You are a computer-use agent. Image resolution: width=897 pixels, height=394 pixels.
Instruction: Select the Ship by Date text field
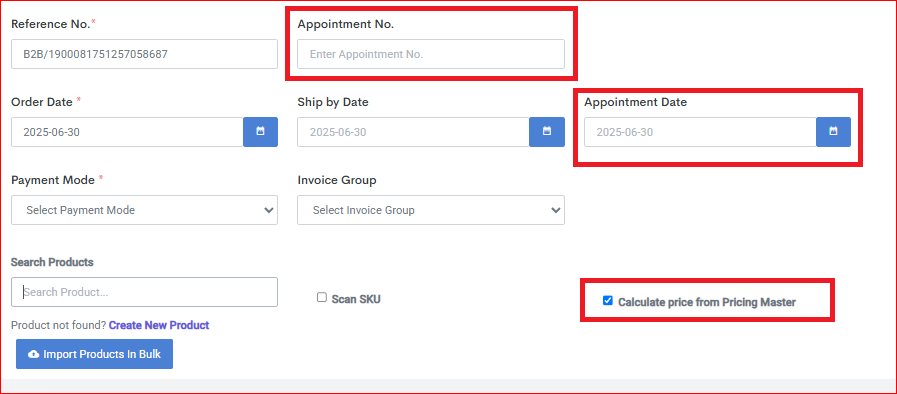413,132
